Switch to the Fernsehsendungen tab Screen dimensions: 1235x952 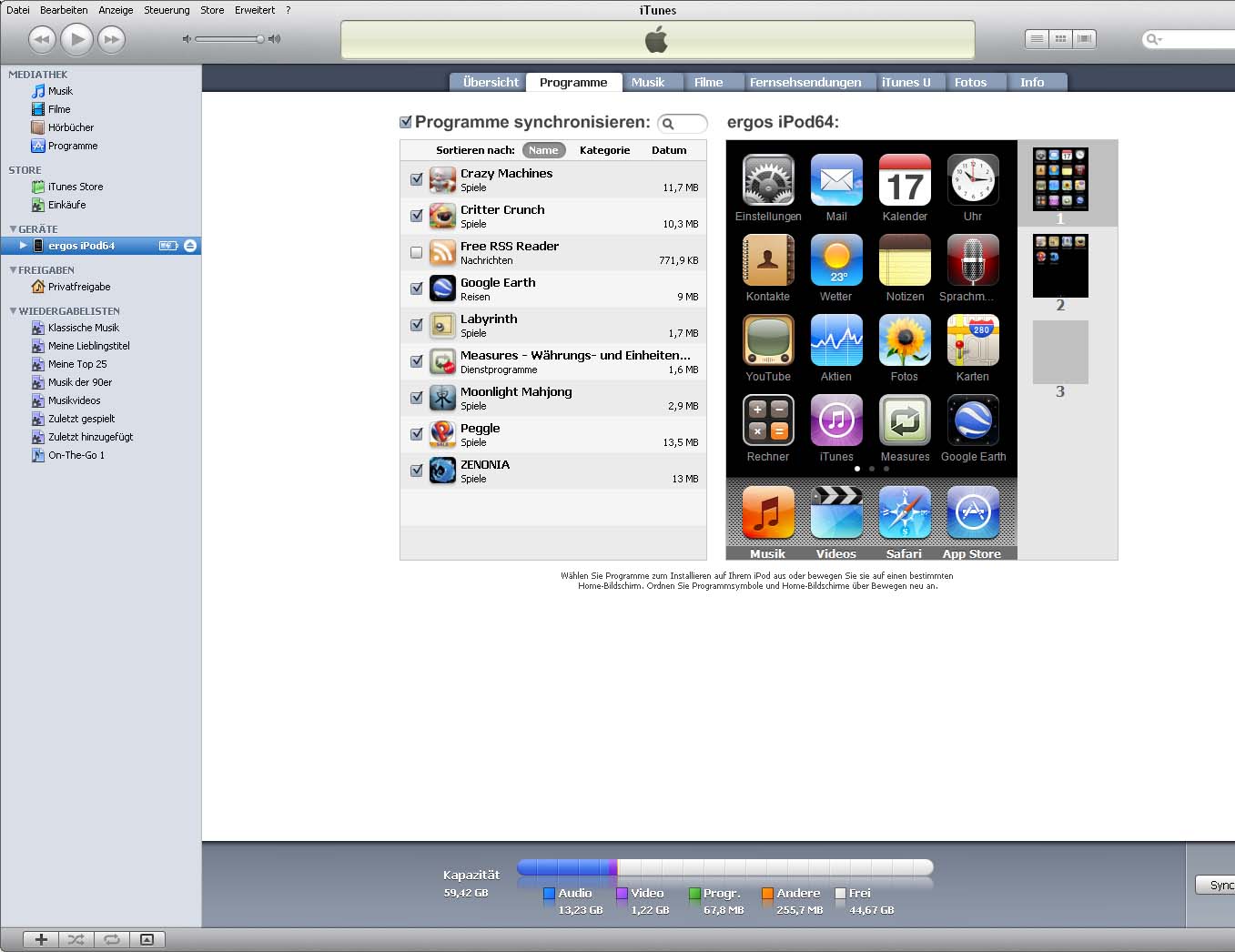pyautogui.click(x=805, y=82)
